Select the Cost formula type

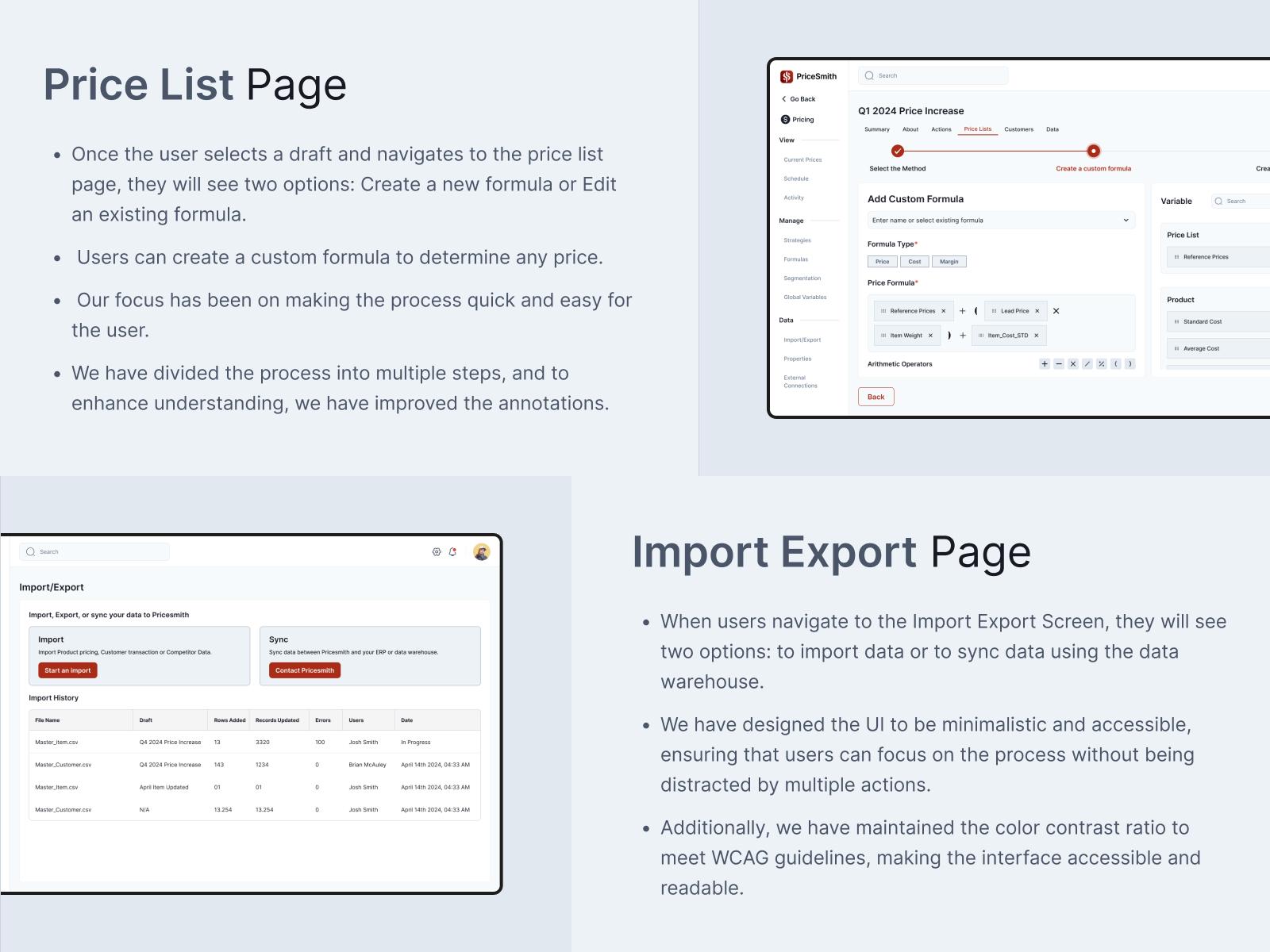tap(914, 262)
